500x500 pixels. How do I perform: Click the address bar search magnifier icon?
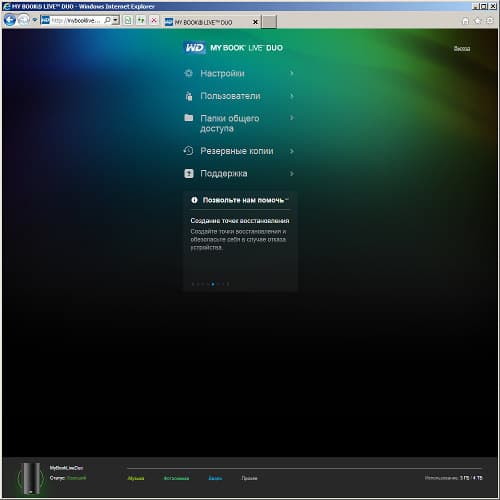pyautogui.click(x=107, y=21)
